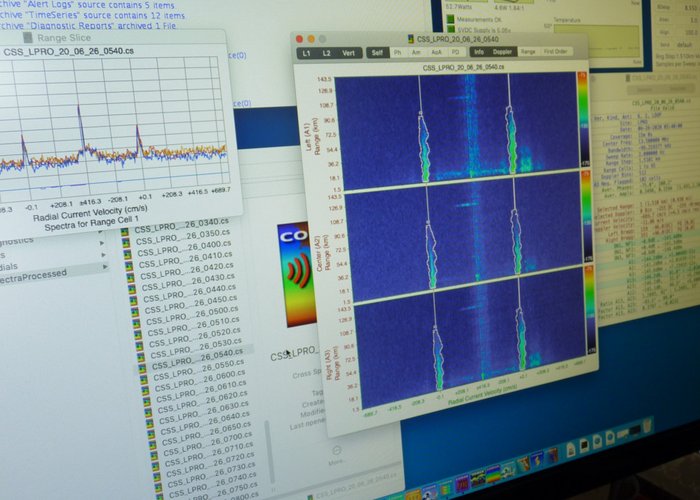Click the green Measurements OK indicator
700x500 pixels.
pos(450,19)
